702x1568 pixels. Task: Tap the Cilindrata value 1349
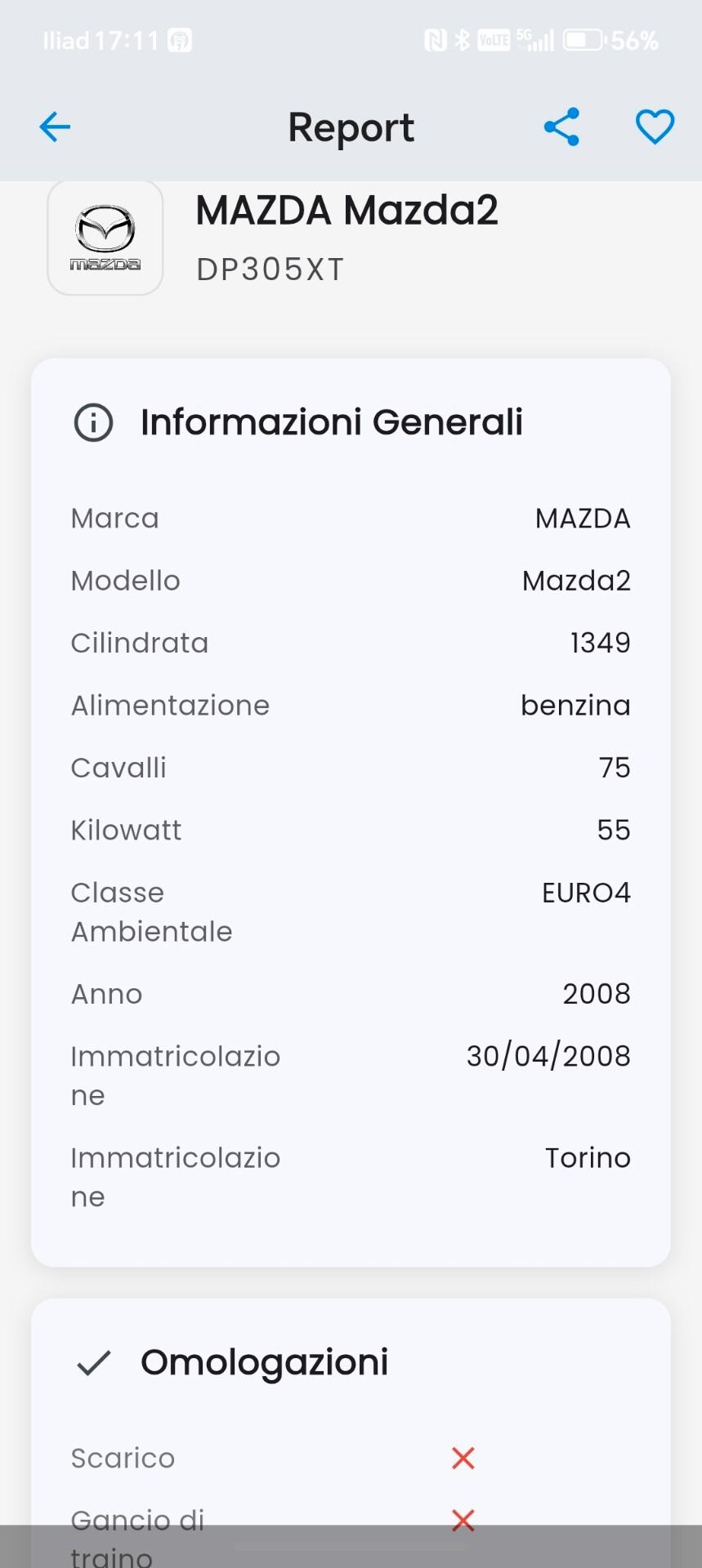[x=600, y=643]
